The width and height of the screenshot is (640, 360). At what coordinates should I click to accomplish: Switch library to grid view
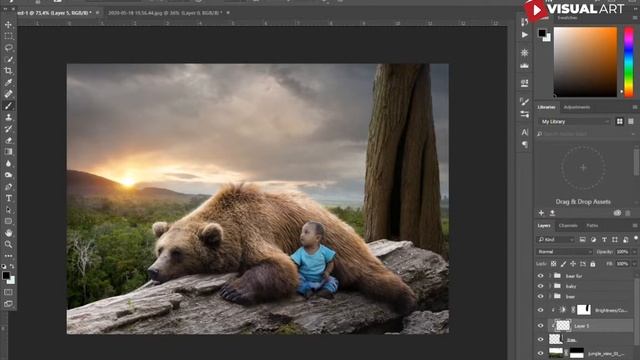point(620,122)
